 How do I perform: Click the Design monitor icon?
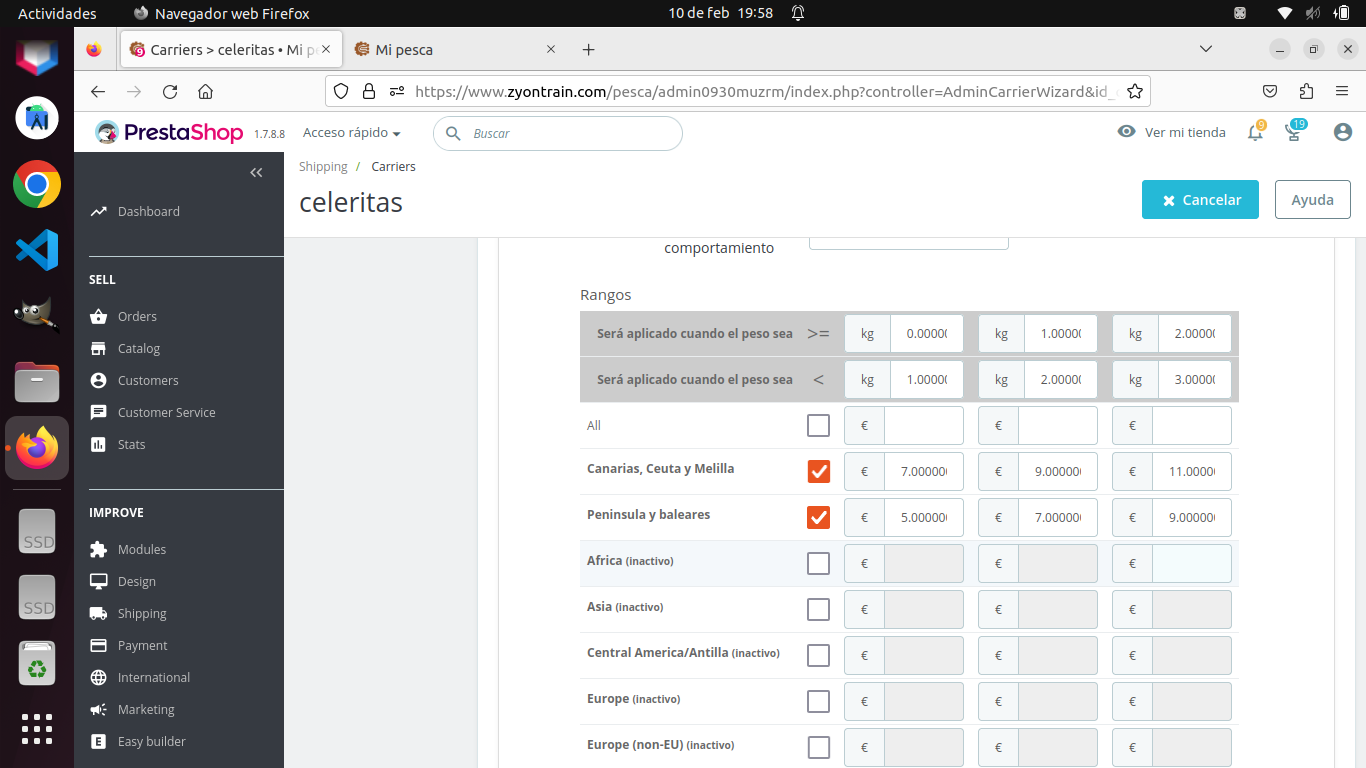(x=98, y=581)
